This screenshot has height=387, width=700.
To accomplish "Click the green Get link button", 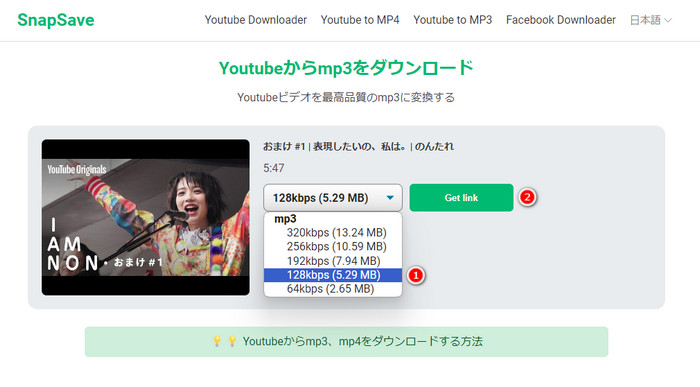I will click(x=461, y=198).
